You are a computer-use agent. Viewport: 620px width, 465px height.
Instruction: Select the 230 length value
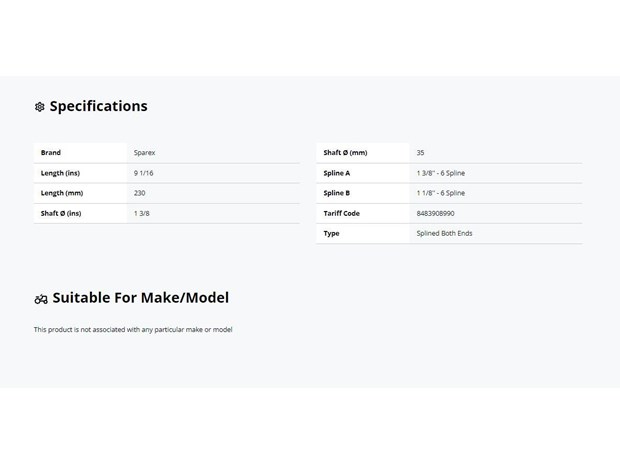tap(140, 193)
